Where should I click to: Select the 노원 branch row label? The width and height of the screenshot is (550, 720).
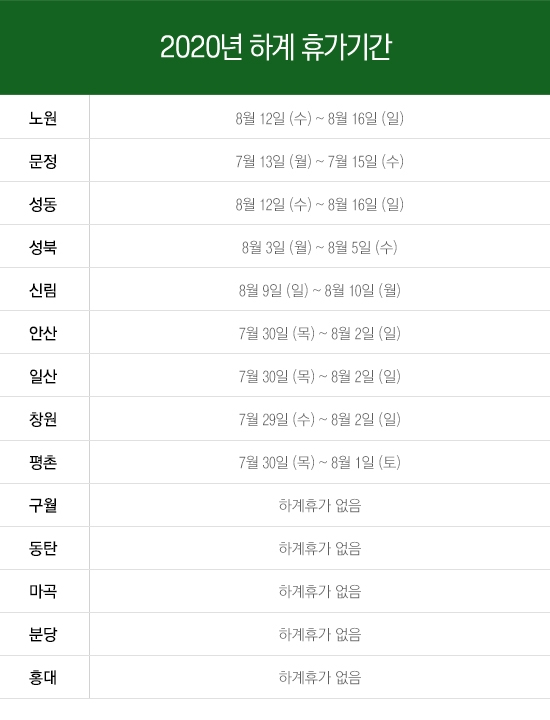point(43,118)
